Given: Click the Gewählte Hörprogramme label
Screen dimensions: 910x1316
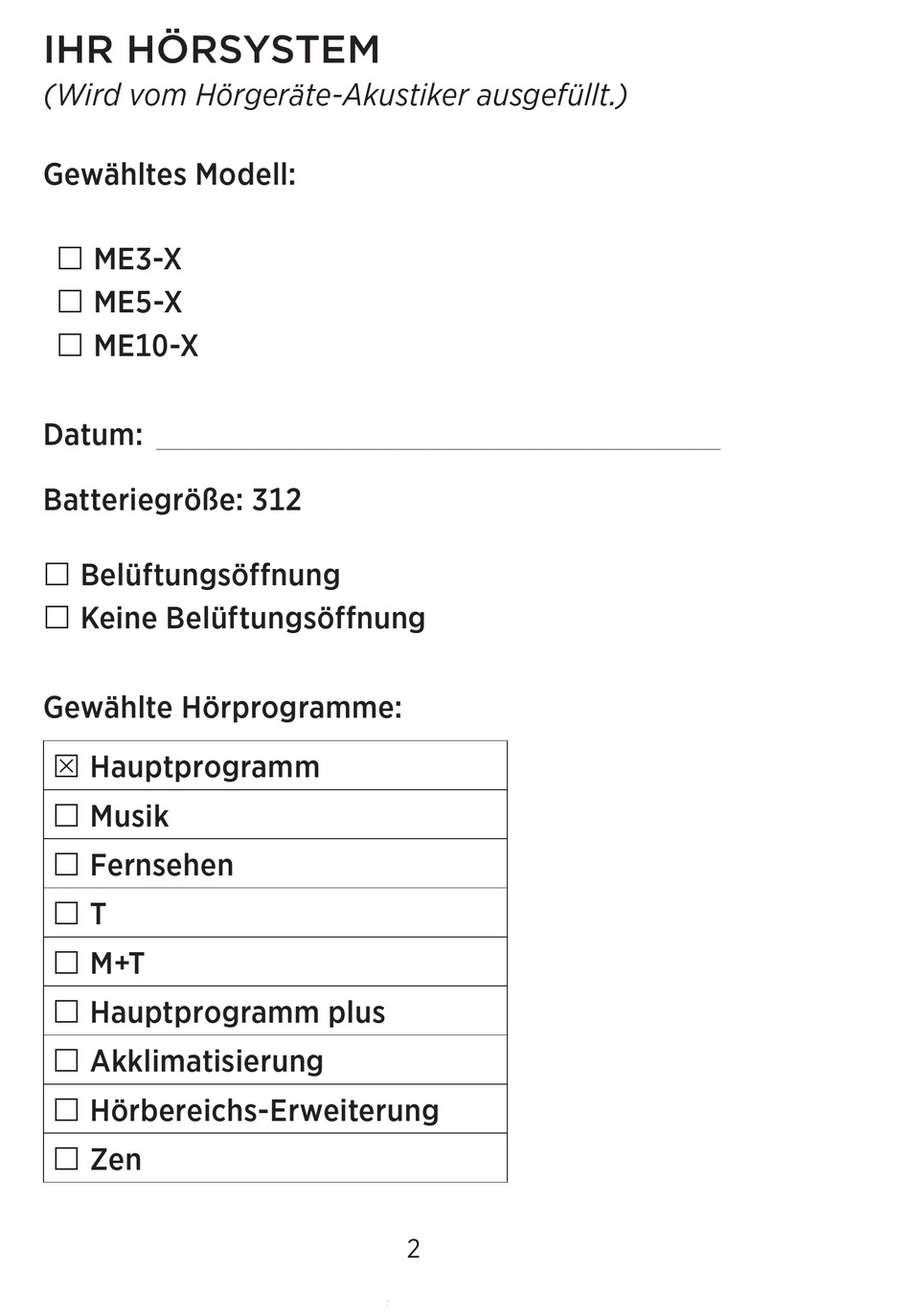Looking at the screenshot, I should pyautogui.click(x=222, y=708).
